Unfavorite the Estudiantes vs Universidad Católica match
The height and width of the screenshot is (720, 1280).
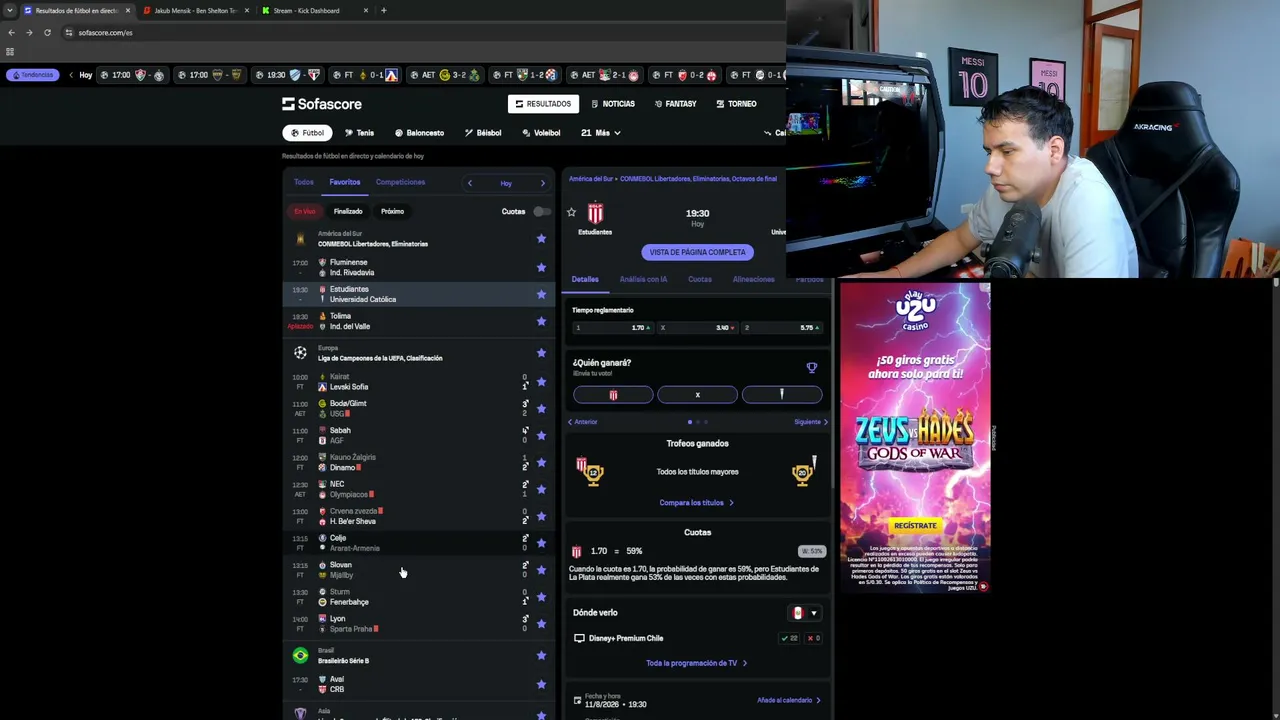coord(541,294)
